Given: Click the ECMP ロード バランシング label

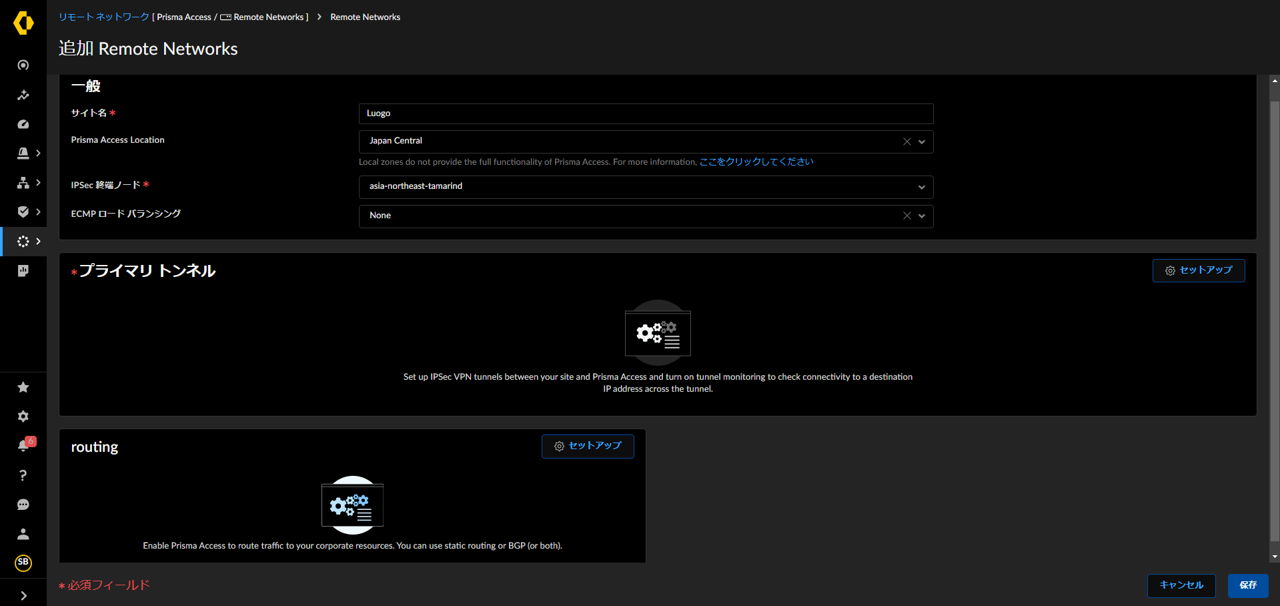Looking at the screenshot, I should pos(126,214).
